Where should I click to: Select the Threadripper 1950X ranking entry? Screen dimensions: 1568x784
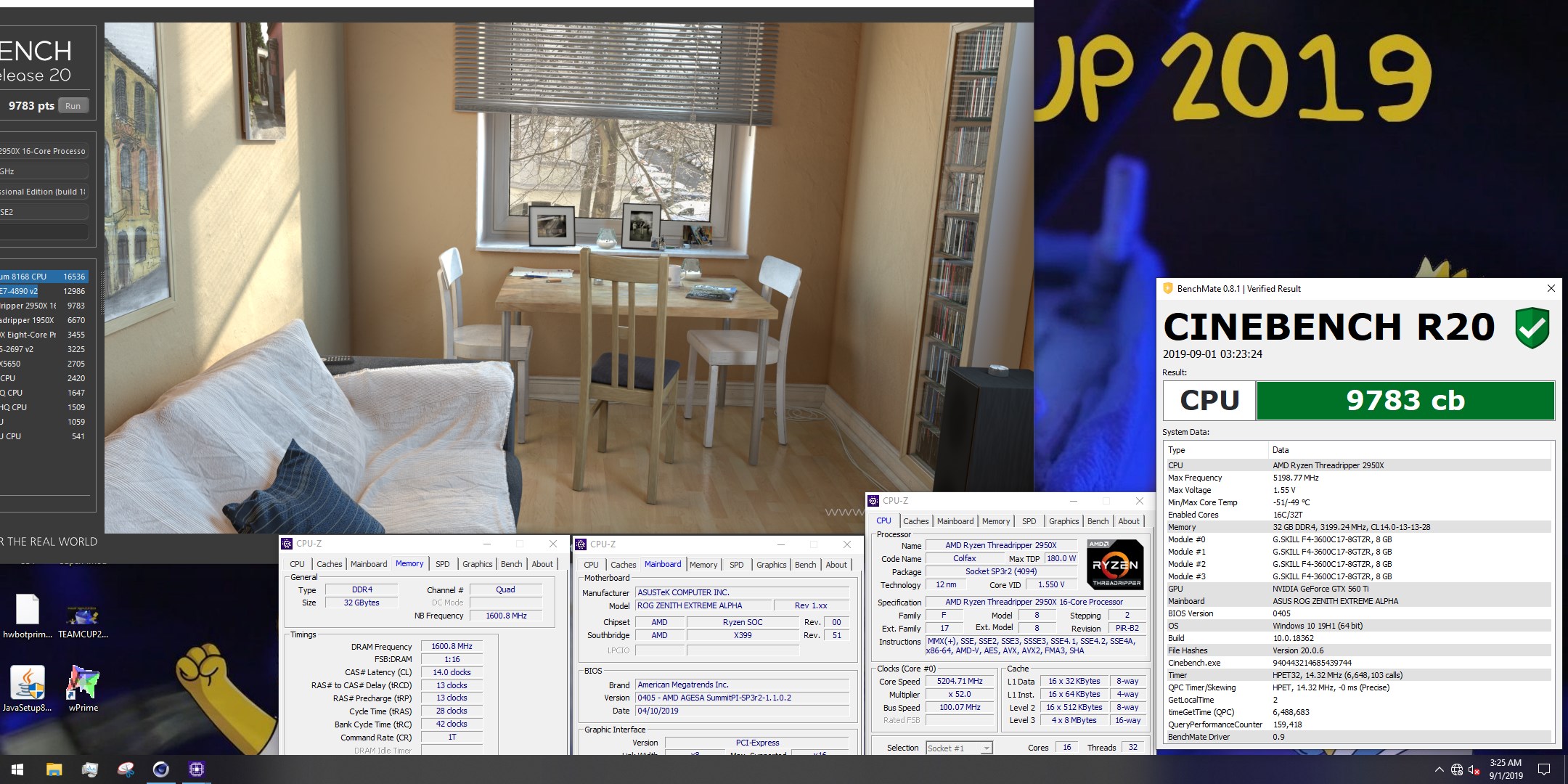pyautogui.click(x=44, y=320)
